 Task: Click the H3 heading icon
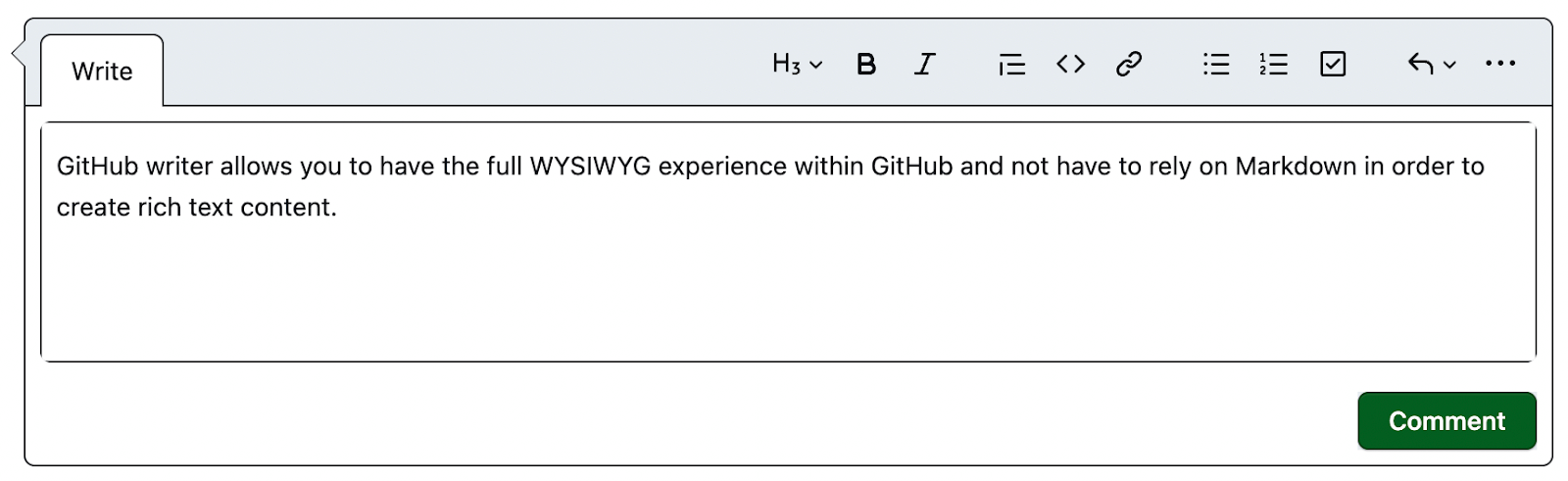point(786,65)
